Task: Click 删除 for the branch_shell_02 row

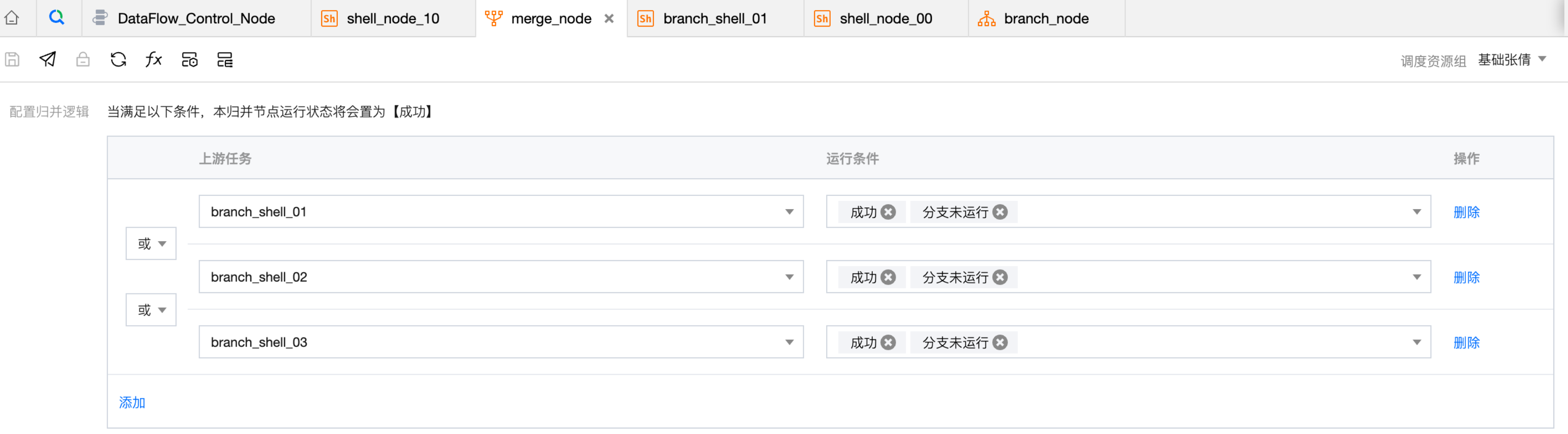Action: (1466, 277)
